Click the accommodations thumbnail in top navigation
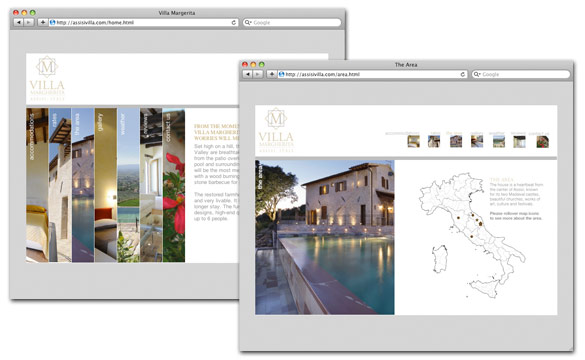This screenshot has height=360, width=585. (x=413, y=141)
